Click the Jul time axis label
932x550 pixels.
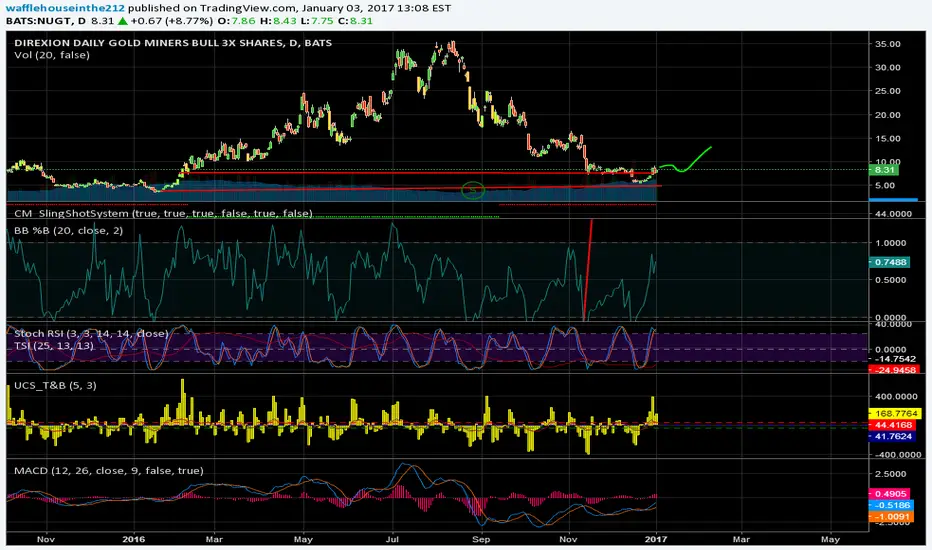392,539
